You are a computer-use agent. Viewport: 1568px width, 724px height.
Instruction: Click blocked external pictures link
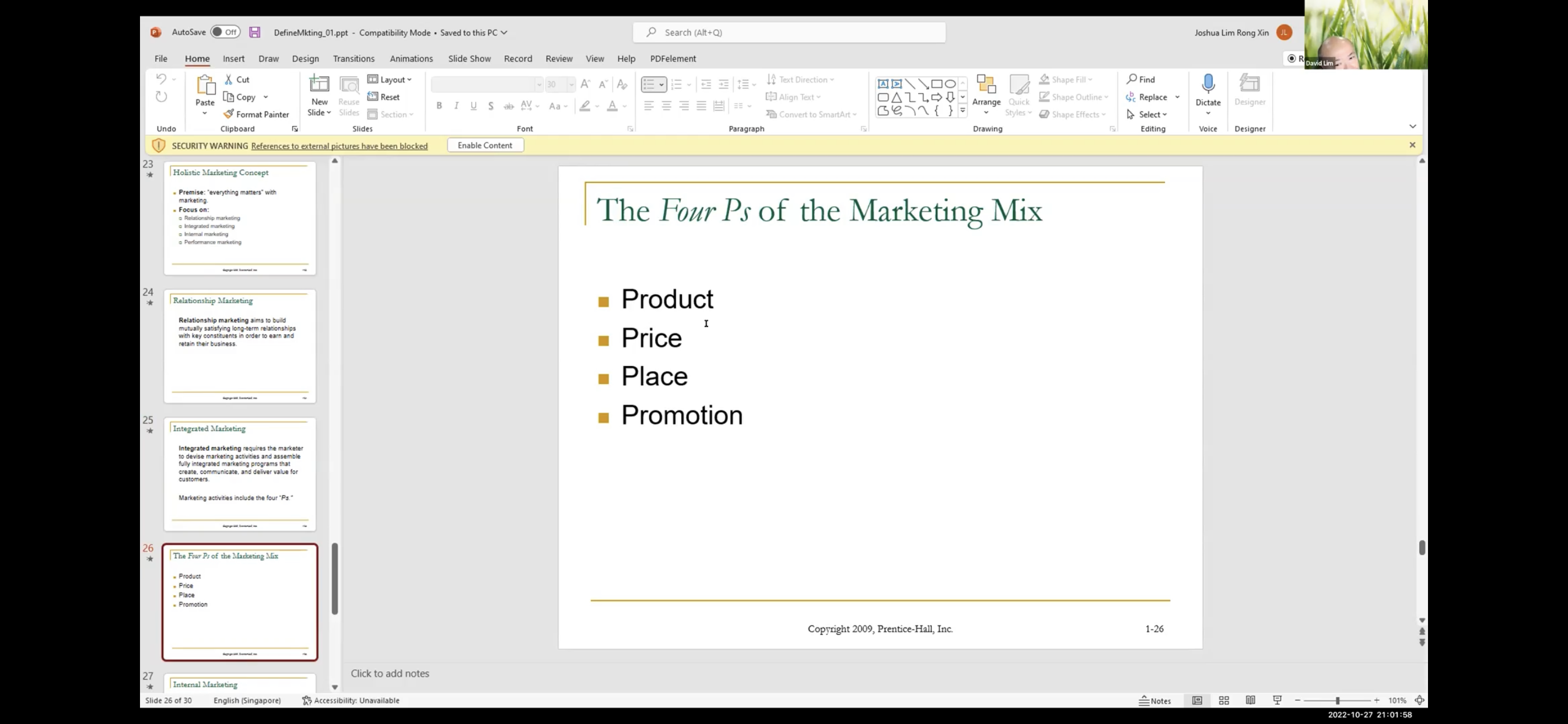click(339, 146)
